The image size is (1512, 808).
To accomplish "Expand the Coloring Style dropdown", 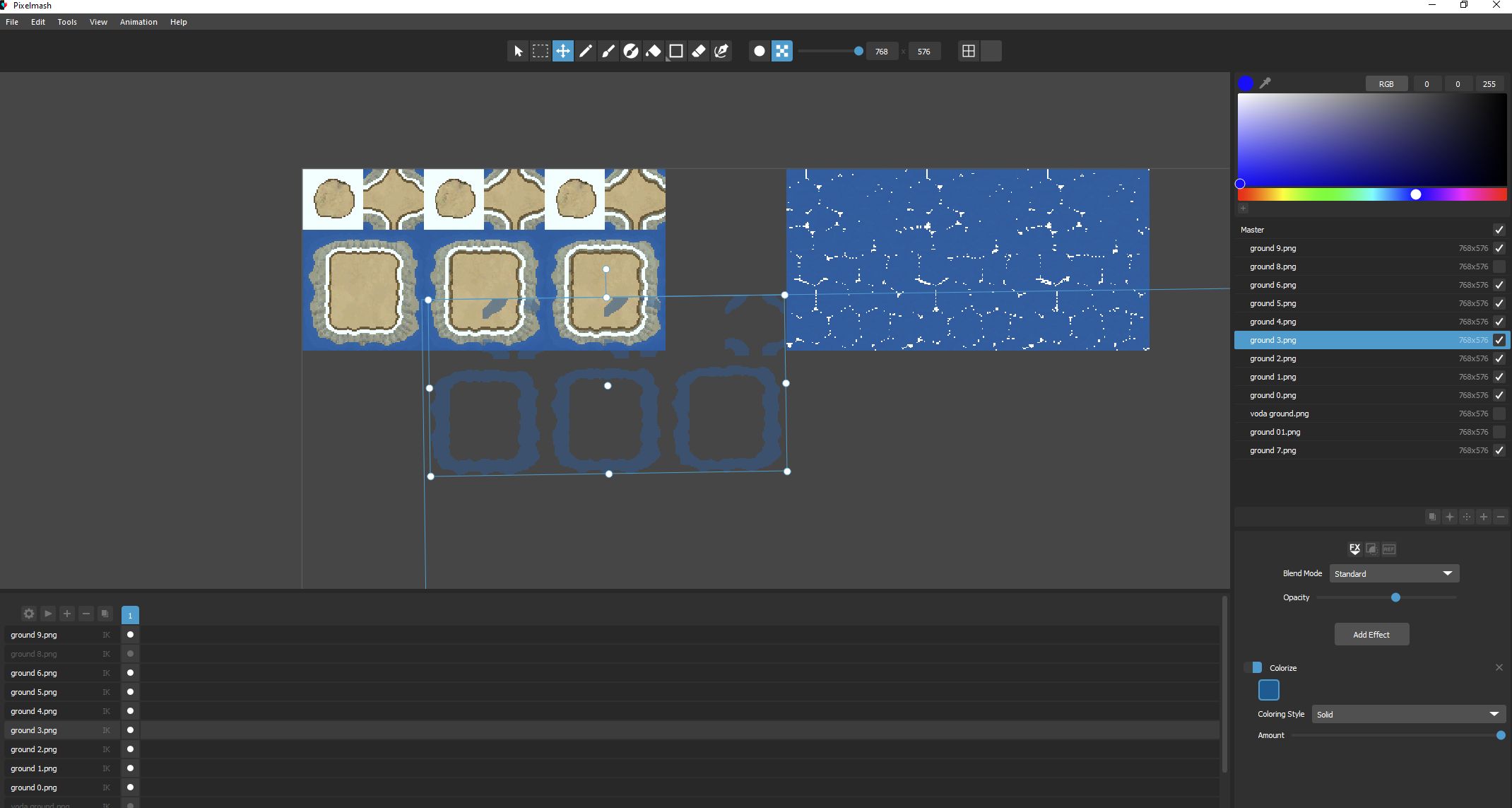I will [1407, 714].
